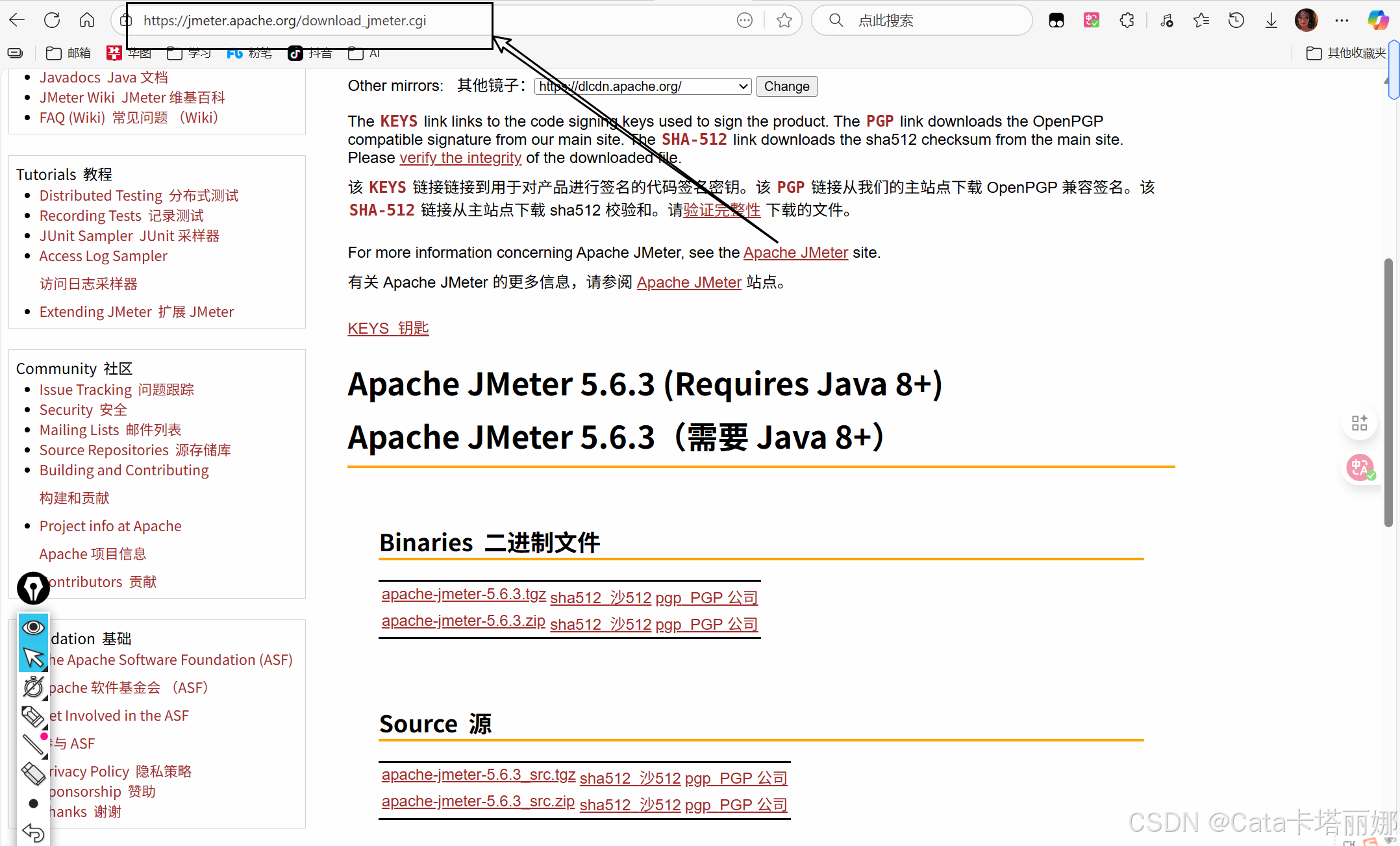Select the cursor arrow tool in annotation toolbar
The width and height of the screenshot is (1400, 846).
[x=33, y=658]
